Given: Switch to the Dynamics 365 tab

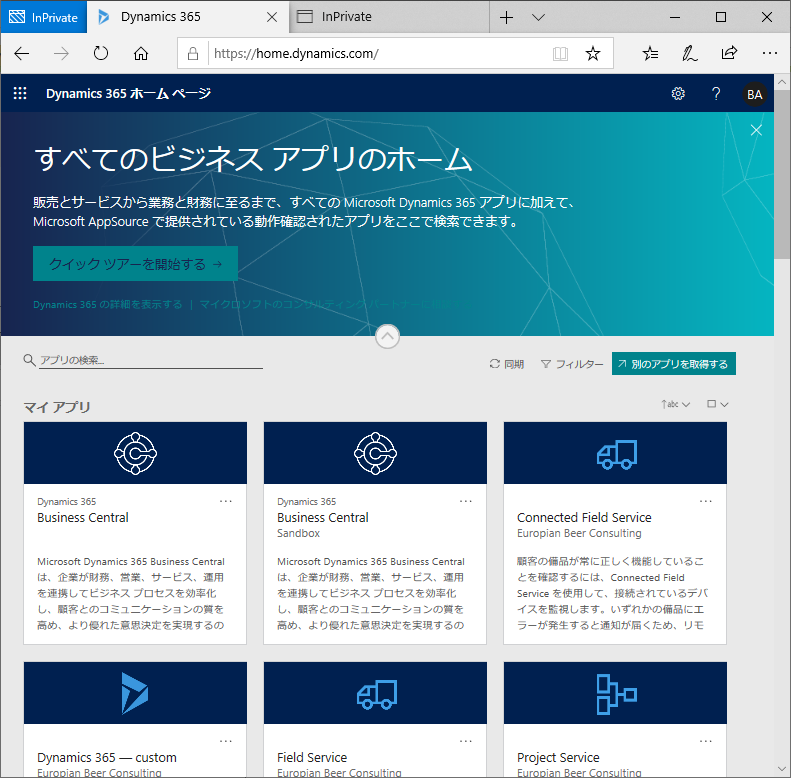Looking at the screenshot, I should [x=188, y=17].
